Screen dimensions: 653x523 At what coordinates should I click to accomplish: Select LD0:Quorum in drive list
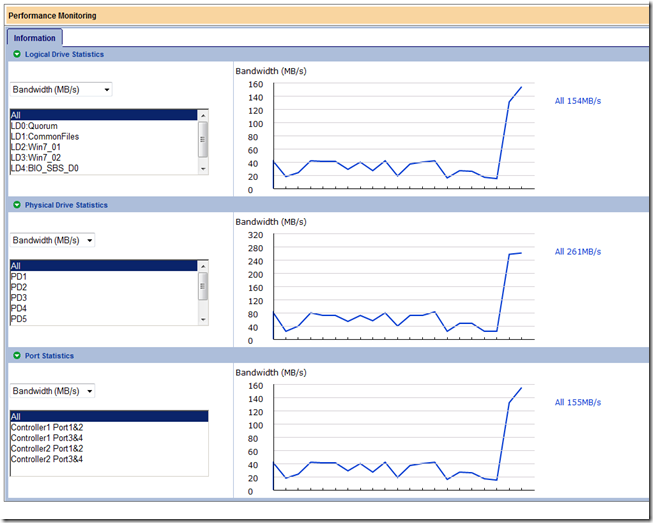104,126
